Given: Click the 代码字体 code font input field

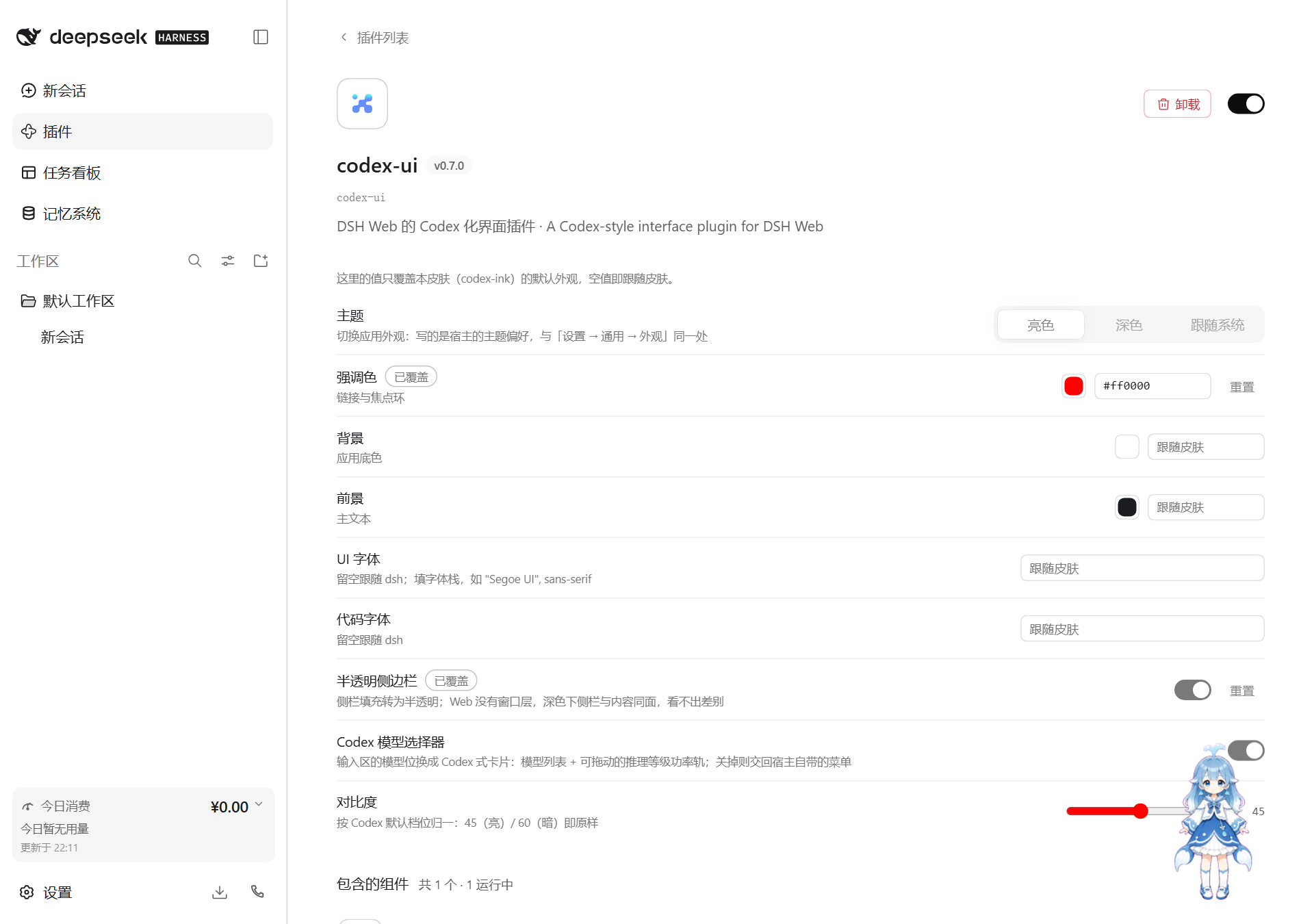Looking at the screenshot, I should (x=1142, y=629).
